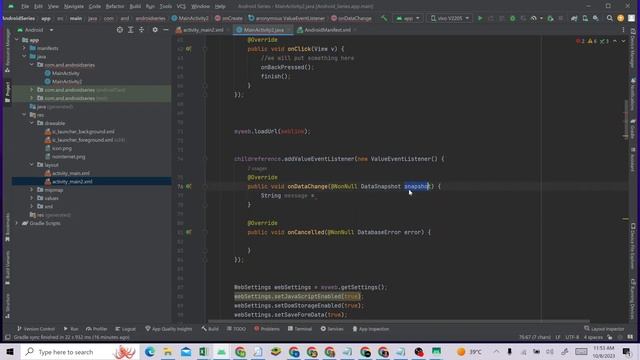The width and height of the screenshot is (640, 360).
Task: Open the Android project view dropdown
Action: pyautogui.click(x=36, y=30)
